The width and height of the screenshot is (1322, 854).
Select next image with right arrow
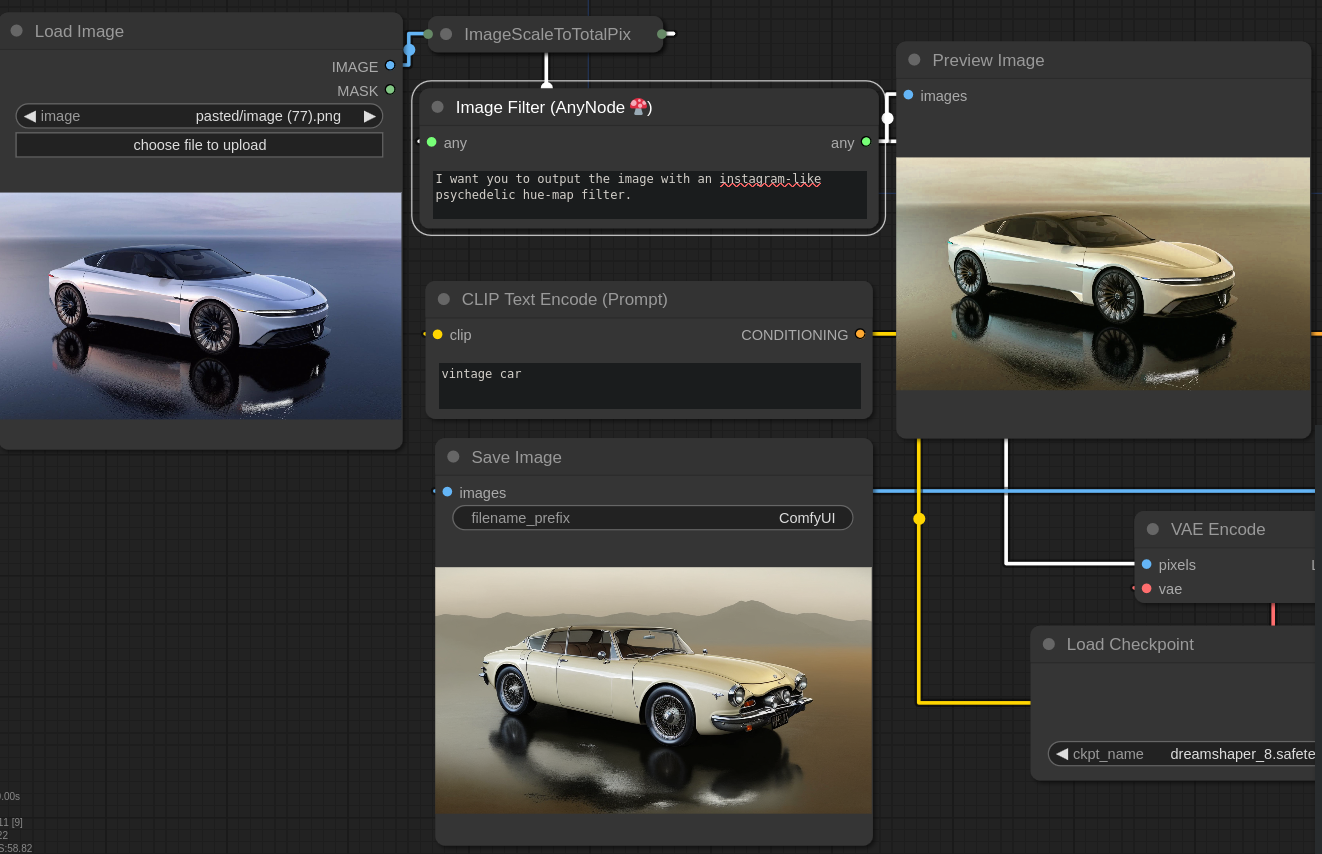[x=369, y=116]
